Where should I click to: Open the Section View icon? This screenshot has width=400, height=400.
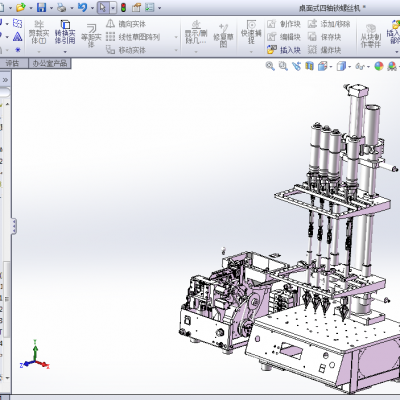tap(310, 66)
